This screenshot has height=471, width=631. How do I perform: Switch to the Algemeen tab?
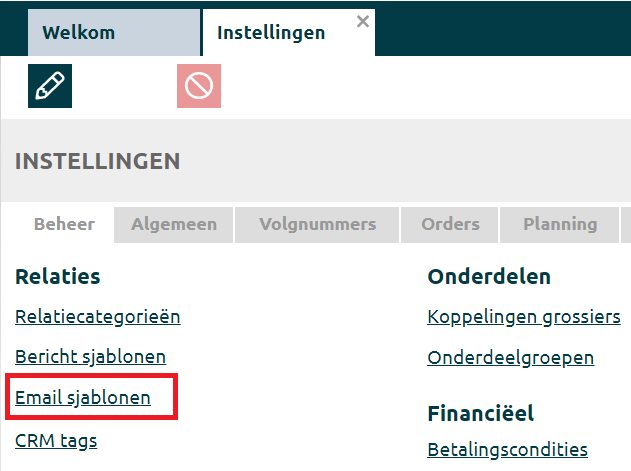click(174, 224)
